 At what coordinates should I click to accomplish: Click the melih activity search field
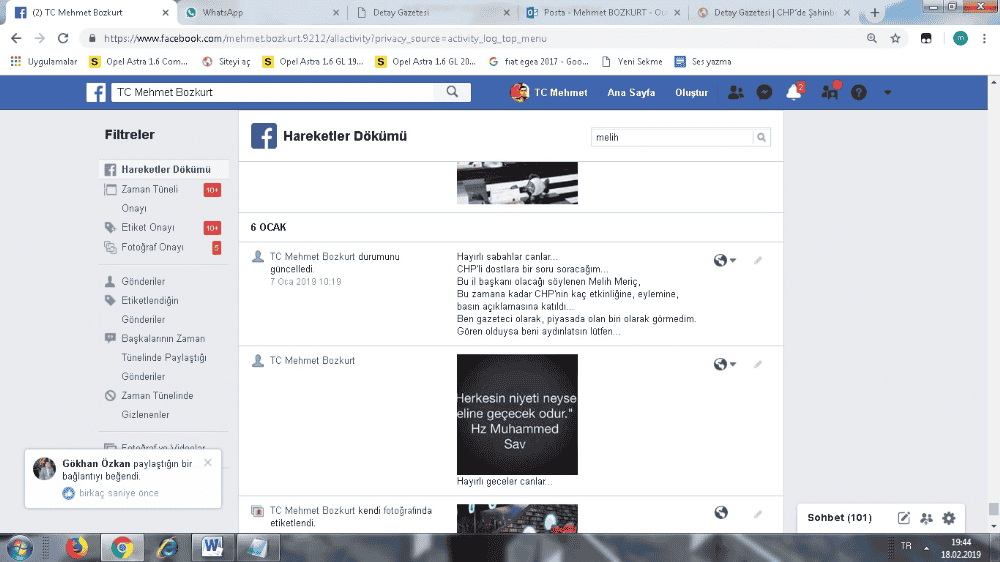672,137
